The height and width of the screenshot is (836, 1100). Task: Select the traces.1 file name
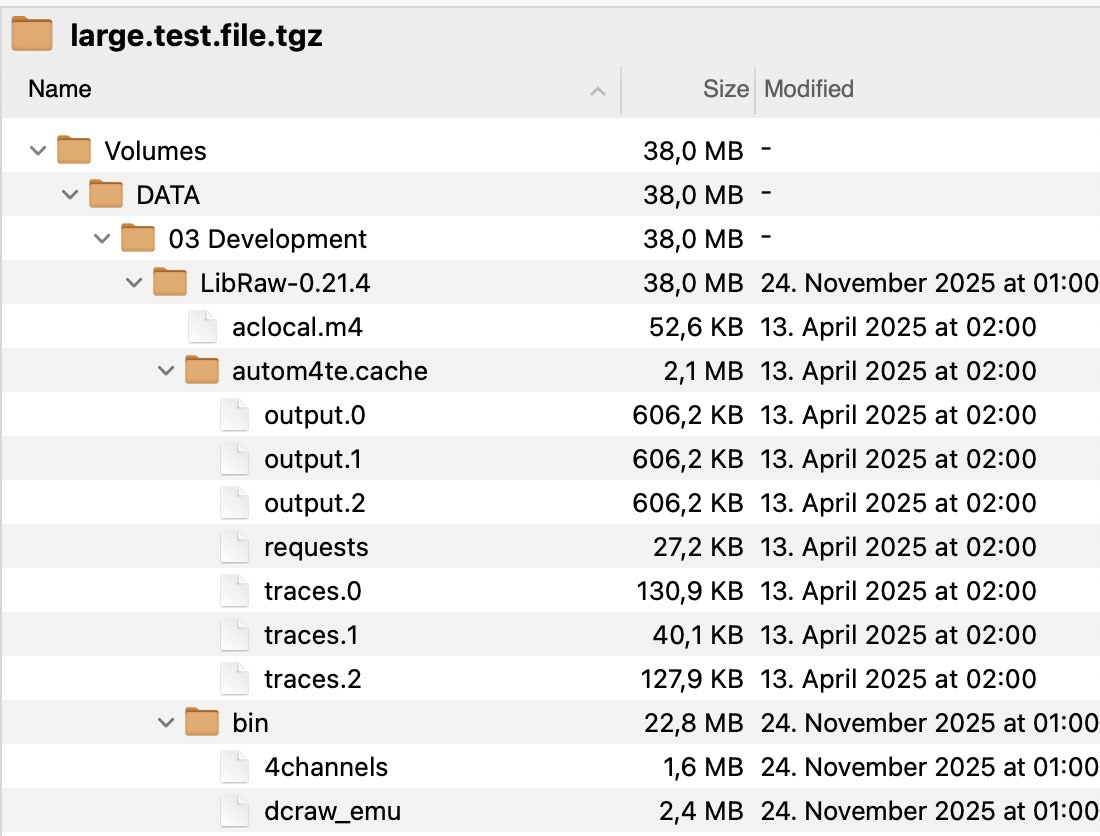pos(311,635)
